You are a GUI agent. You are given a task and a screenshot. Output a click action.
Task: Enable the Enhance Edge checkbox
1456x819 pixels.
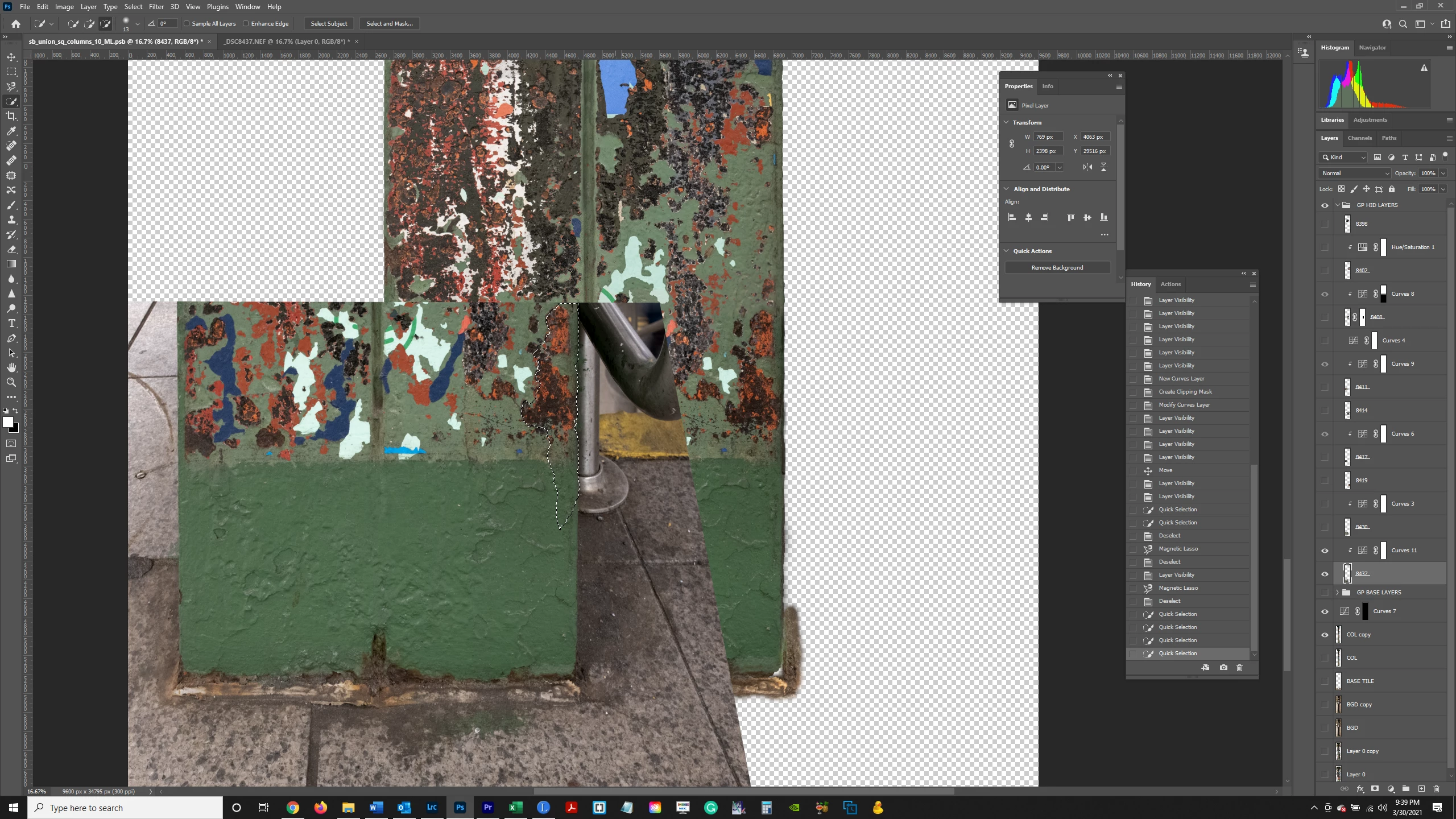246,24
